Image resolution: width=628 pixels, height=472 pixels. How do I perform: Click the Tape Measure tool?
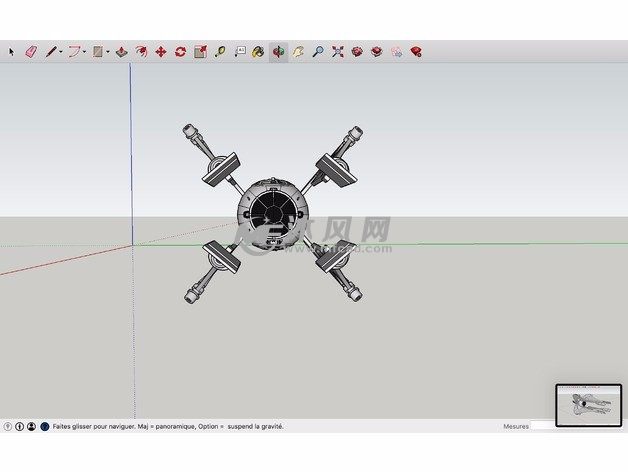point(219,51)
